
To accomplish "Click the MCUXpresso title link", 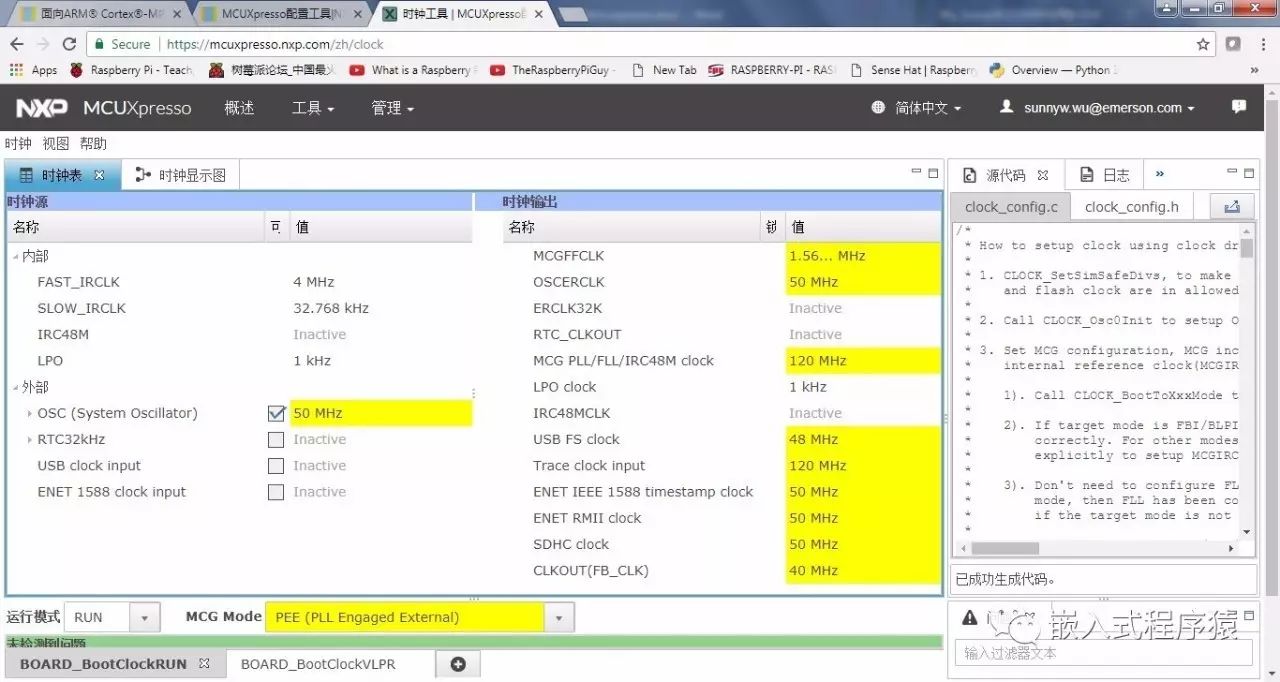I will pos(137,107).
